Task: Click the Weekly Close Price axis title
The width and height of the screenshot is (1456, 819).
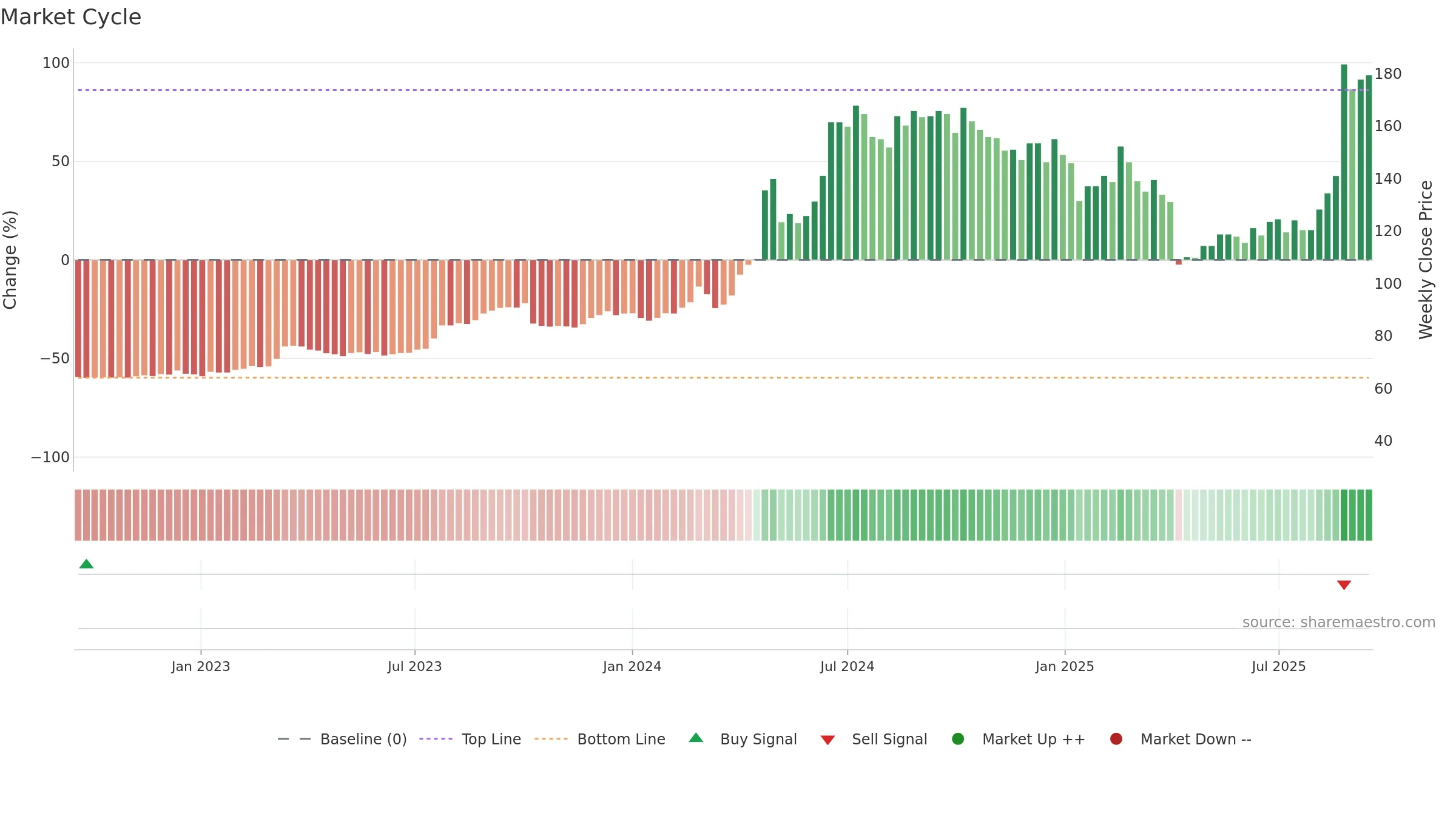Action: [1426, 260]
